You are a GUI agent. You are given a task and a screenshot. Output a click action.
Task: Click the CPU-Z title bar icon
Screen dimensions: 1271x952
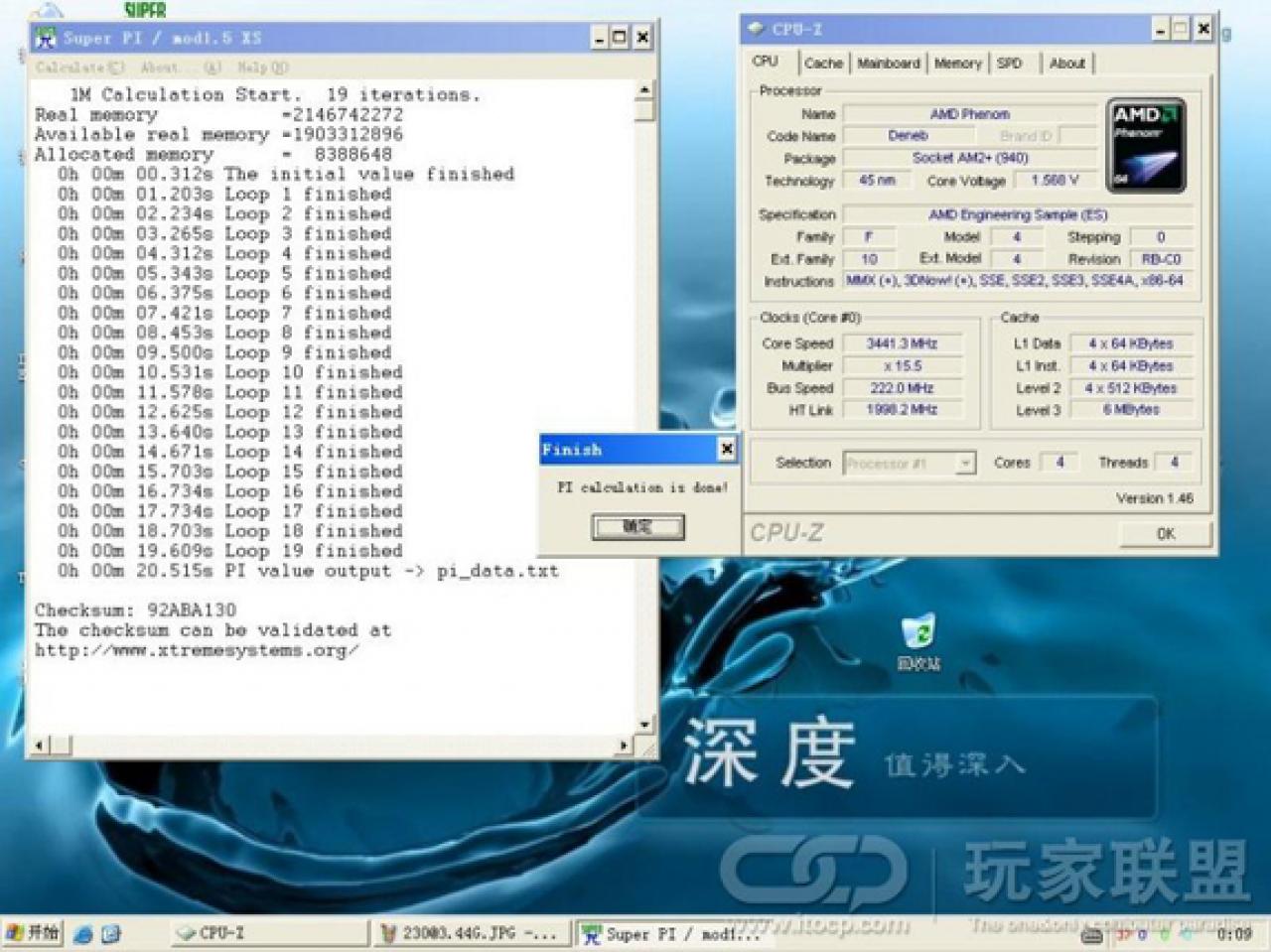tap(757, 29)
